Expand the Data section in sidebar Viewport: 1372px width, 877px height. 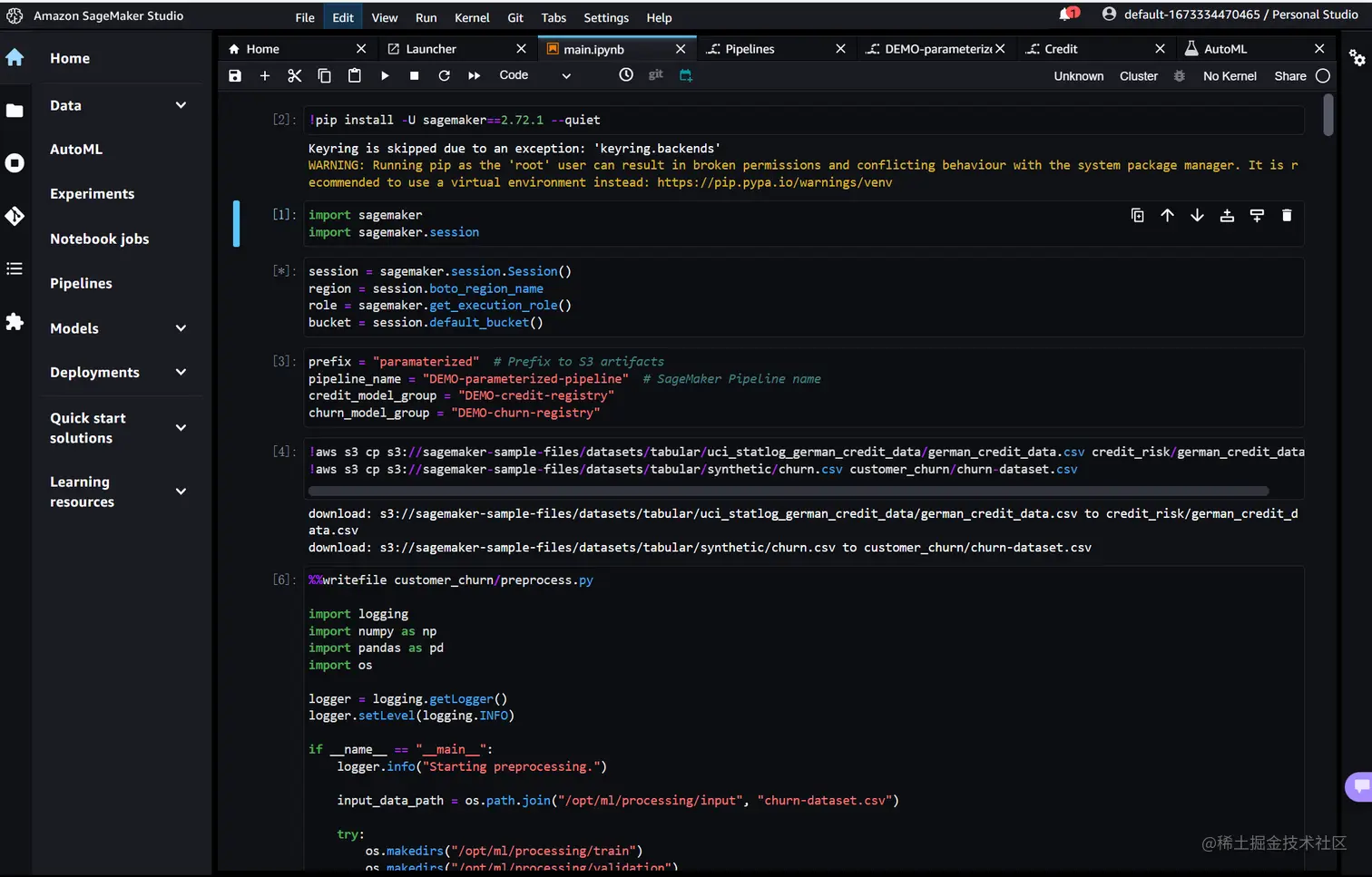pos(181,105)
